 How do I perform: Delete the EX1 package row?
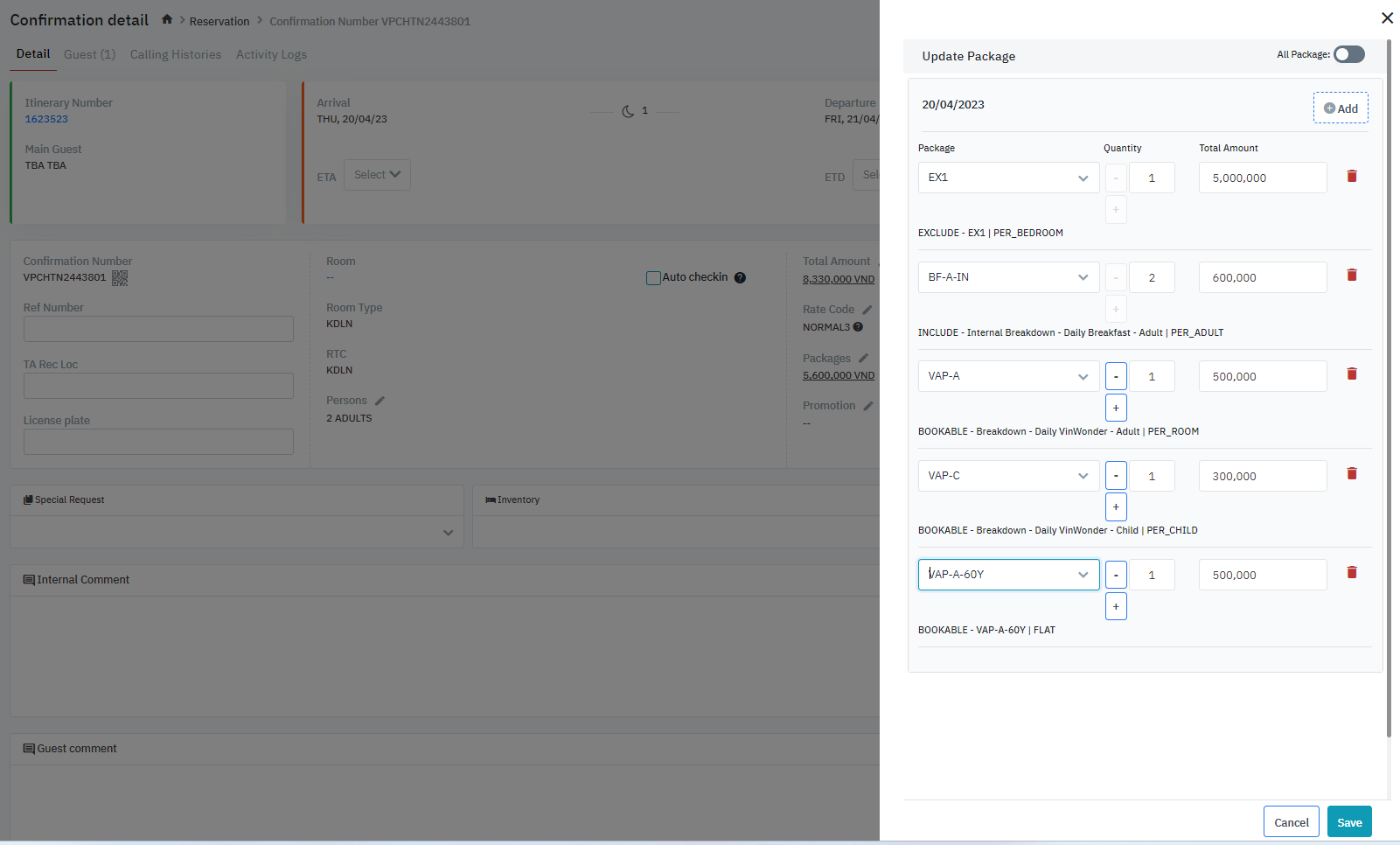click(1351, 177)
